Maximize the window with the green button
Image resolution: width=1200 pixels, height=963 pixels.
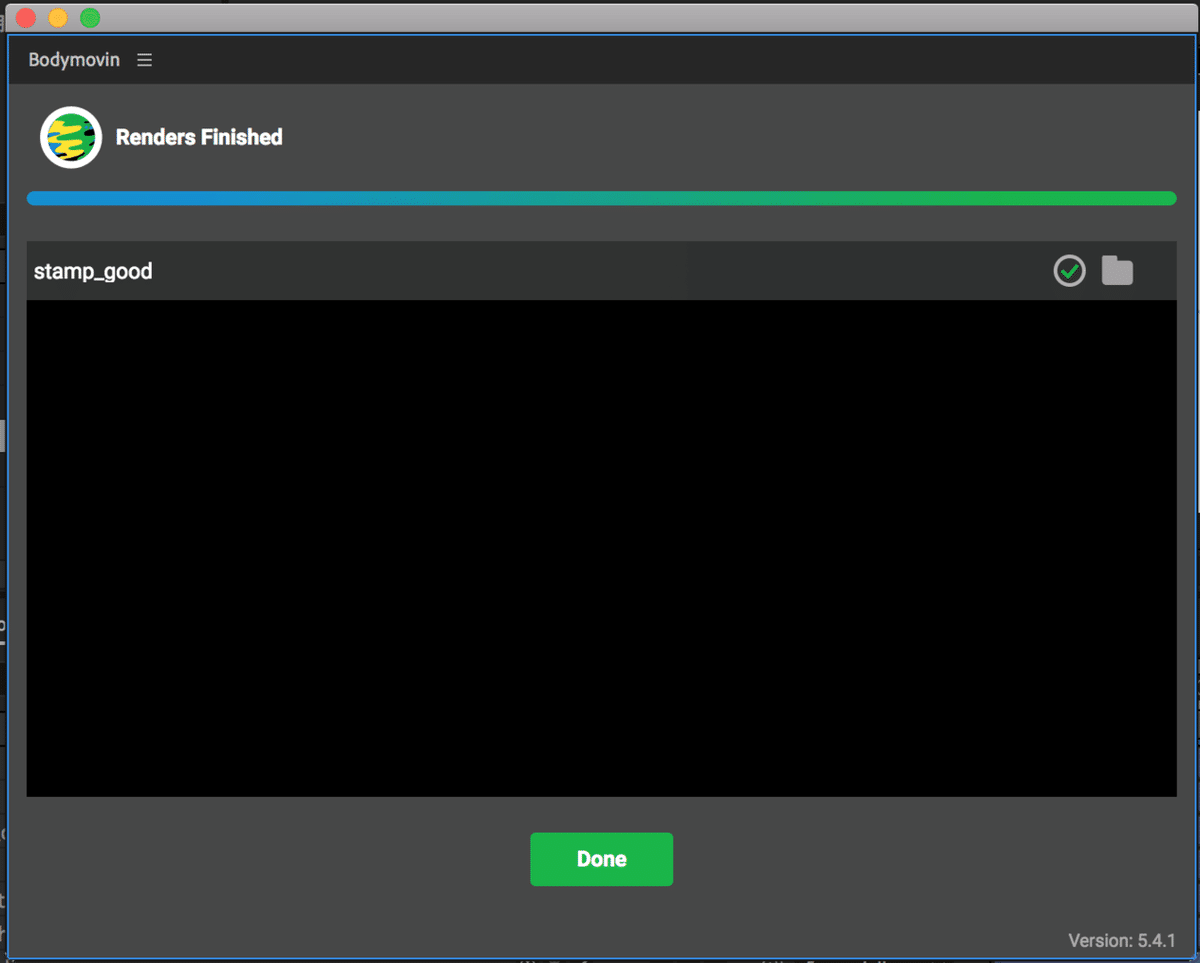click(x=90, y=18)
